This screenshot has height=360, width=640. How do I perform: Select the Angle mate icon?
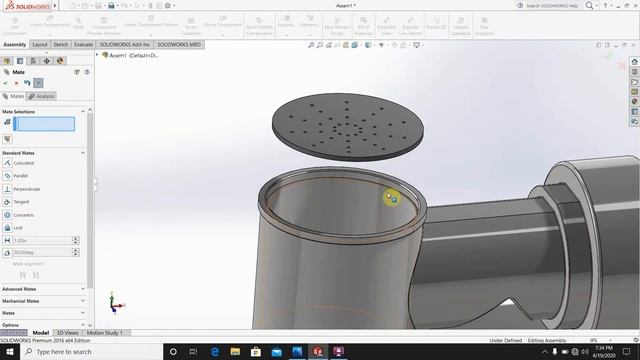pyautogui.click(x=7, y=253)
